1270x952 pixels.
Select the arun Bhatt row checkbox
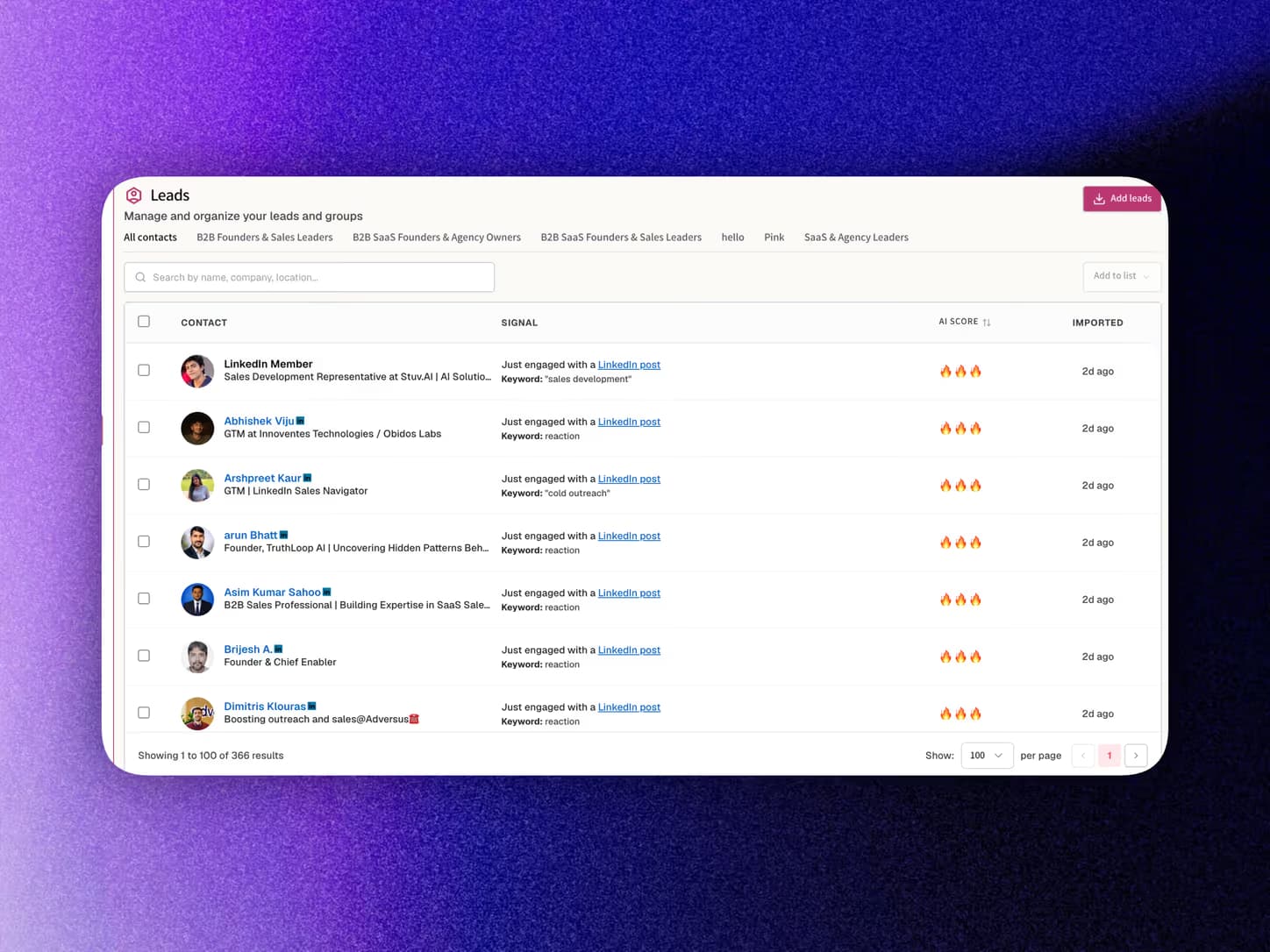144,541
